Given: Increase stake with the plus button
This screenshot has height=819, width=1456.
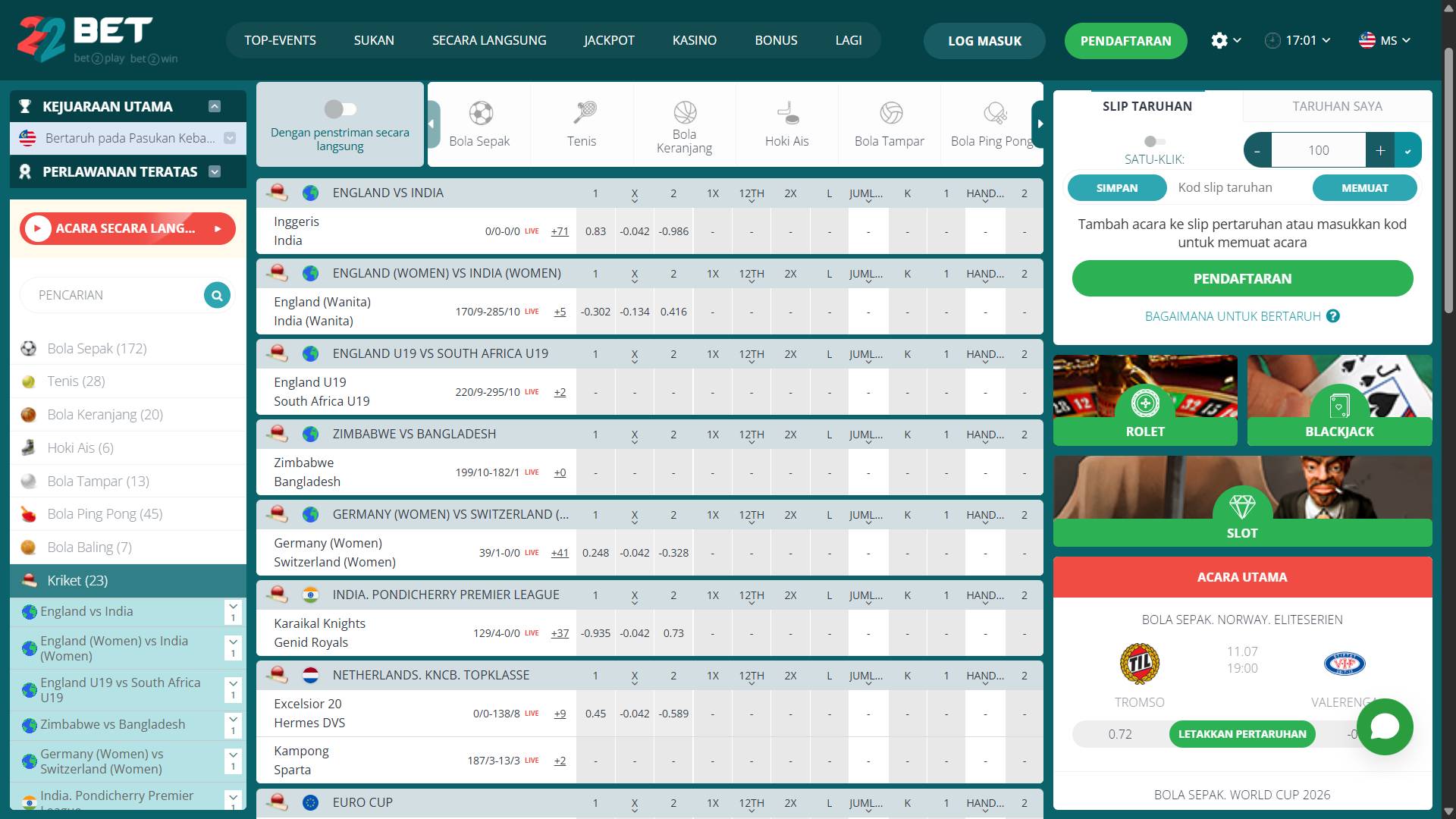Looking at the screenshot, I should pyautogui.click(x=1380, y=150).
